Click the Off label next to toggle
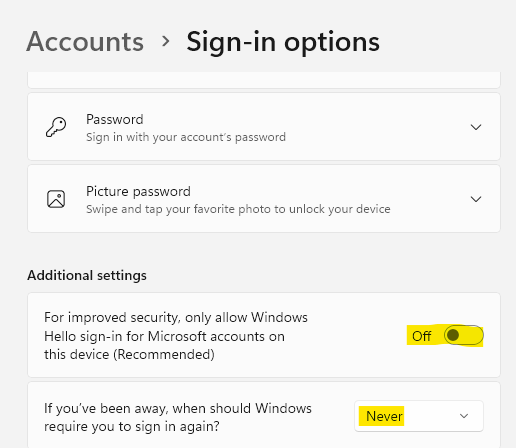Viewport: 516px width, 448px height. (x=422, y=336)
